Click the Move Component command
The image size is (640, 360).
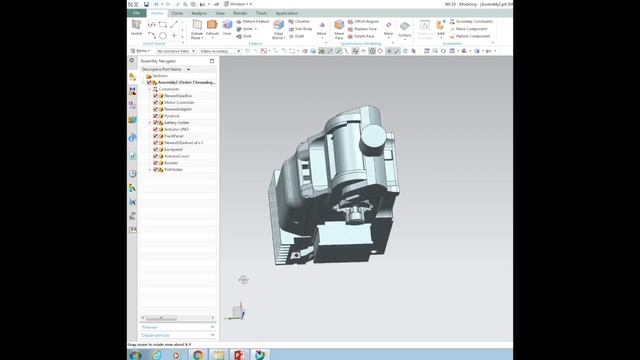(468, 29)
